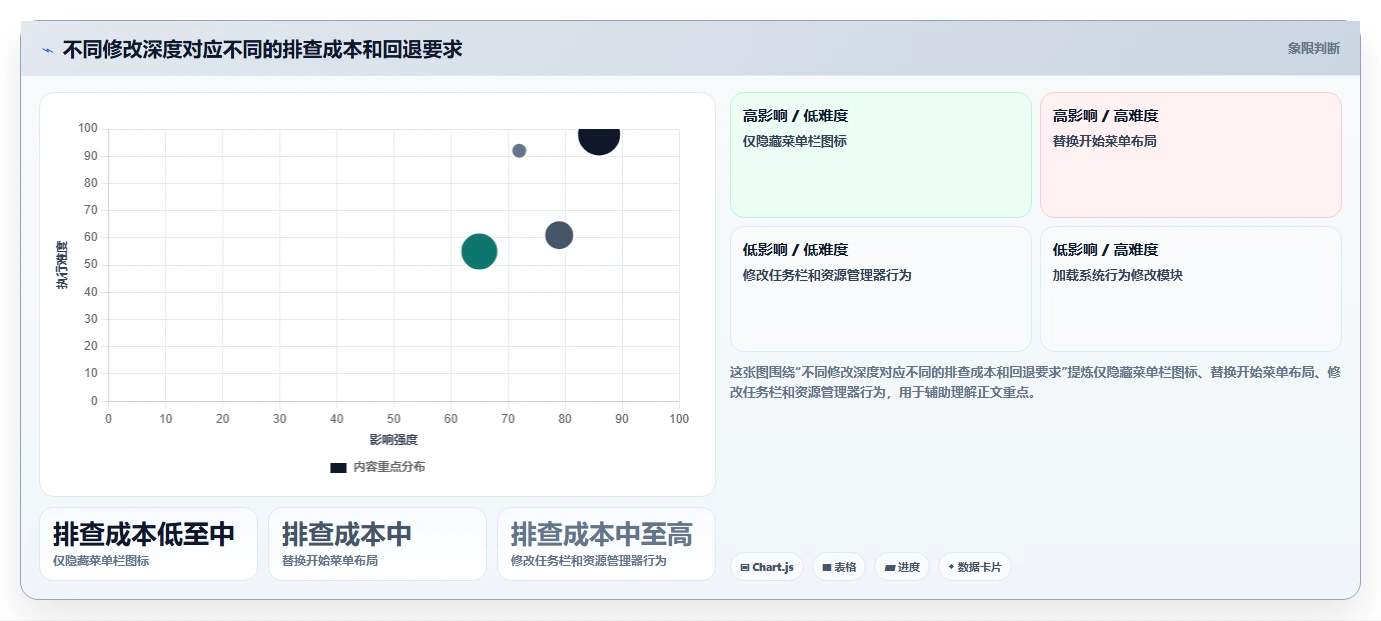Image resolution: width=1381 pixels, height=621 pixels.
Task: Open the 排查成本中 stat card
Action: click(377, 544)
